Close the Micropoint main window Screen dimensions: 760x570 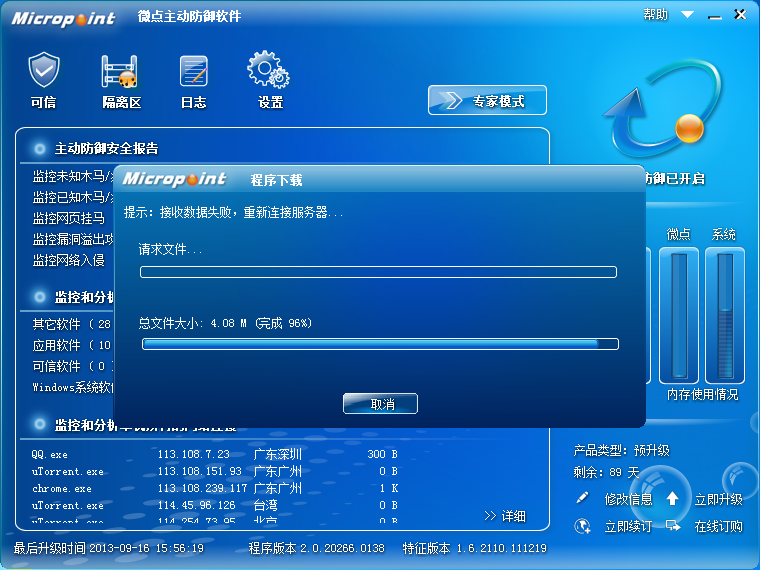[740, 15]
